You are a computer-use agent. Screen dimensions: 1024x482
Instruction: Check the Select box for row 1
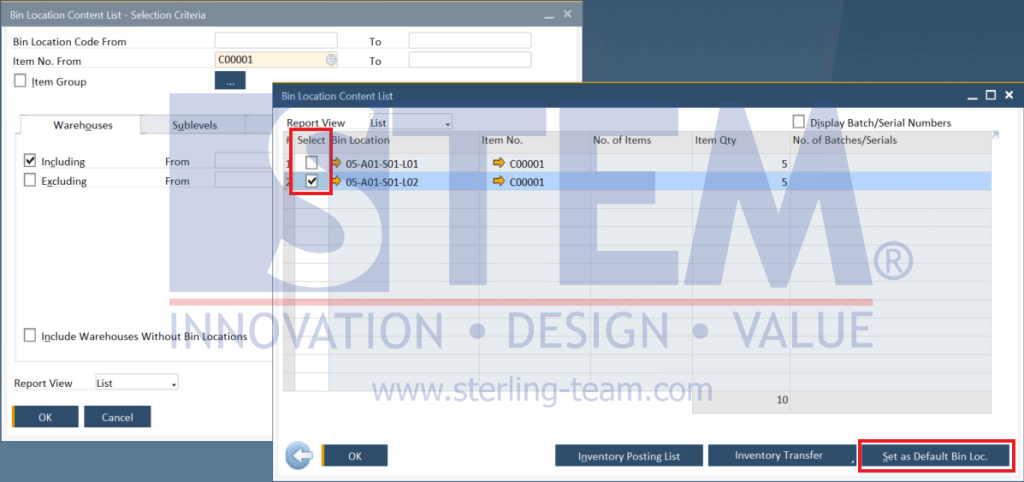click(313, 162)
